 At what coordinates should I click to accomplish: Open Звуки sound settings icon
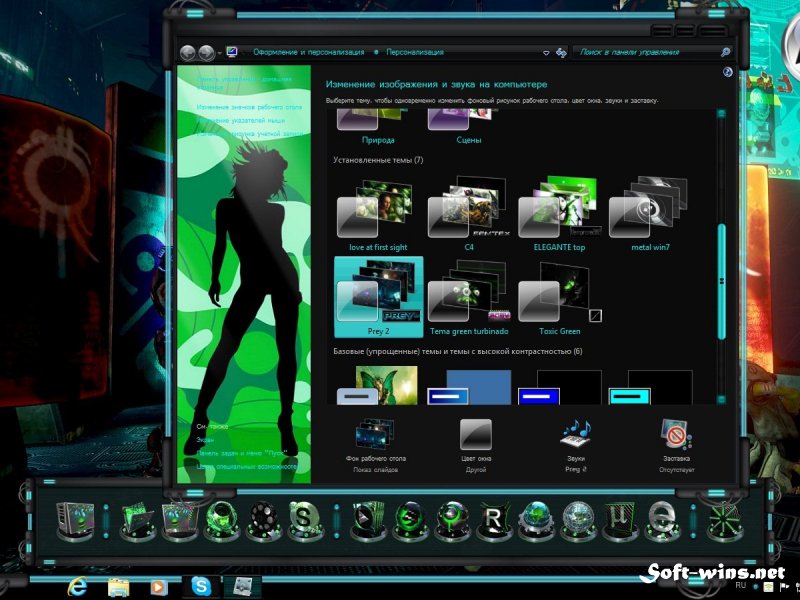[576, 434]
